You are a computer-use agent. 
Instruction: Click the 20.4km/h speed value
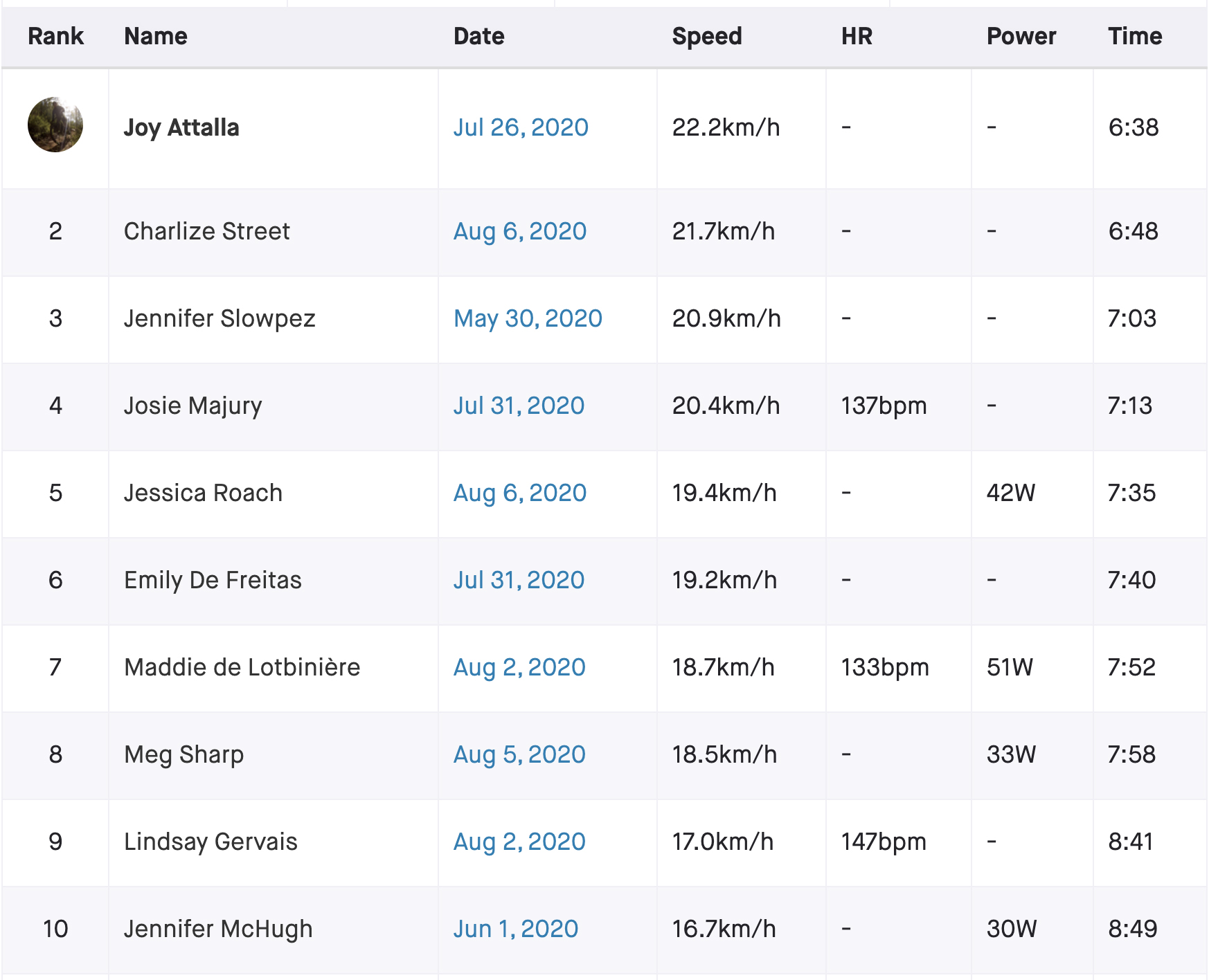click(x=726, y=406)
